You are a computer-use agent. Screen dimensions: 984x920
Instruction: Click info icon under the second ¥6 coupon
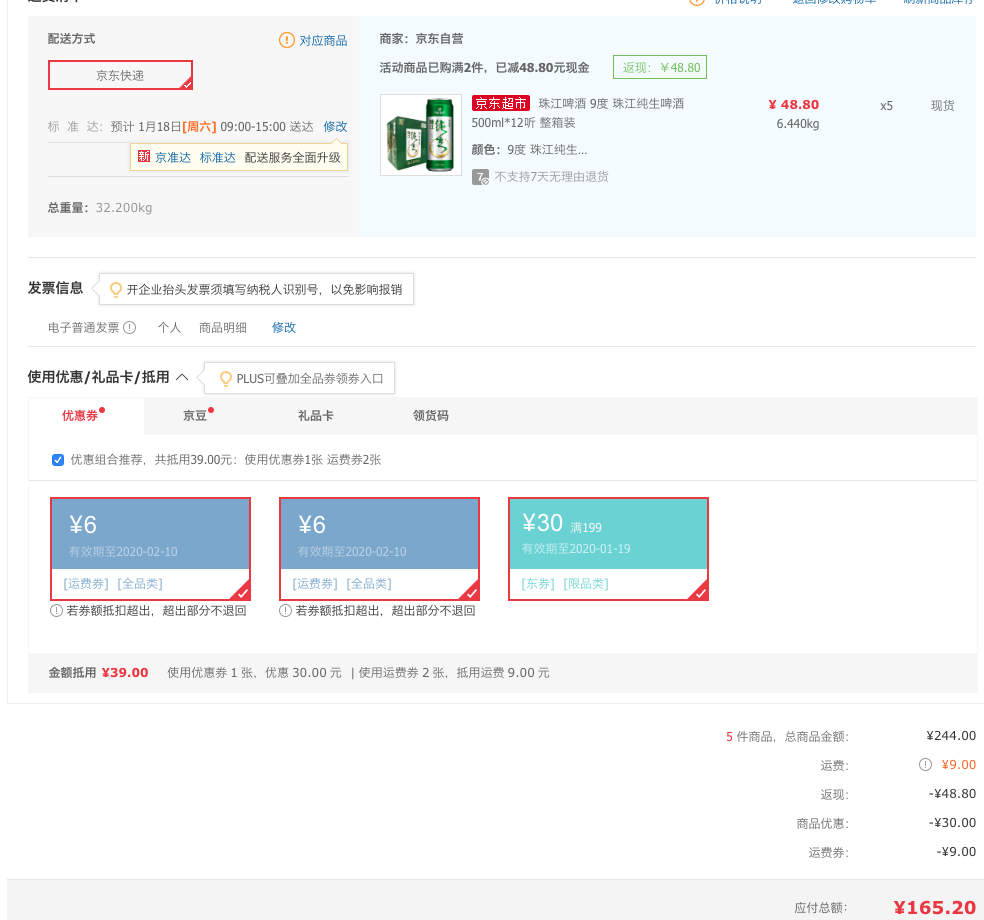pos(286,611)
